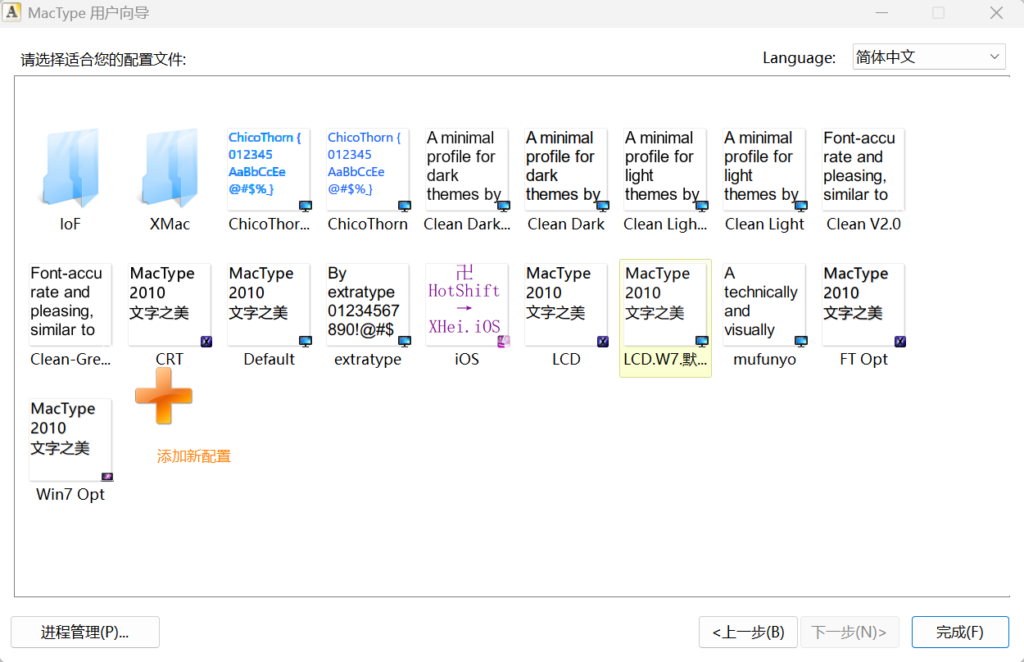Image resolution: width=1024 pixels, height=662 pixels.
Task: Select the FT Opt profile preview
Action: click(863, 305)
